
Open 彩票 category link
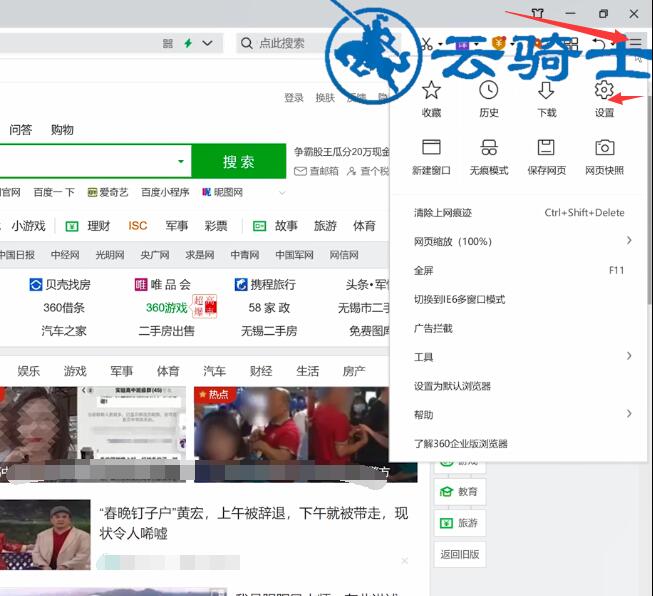point(216,226)
